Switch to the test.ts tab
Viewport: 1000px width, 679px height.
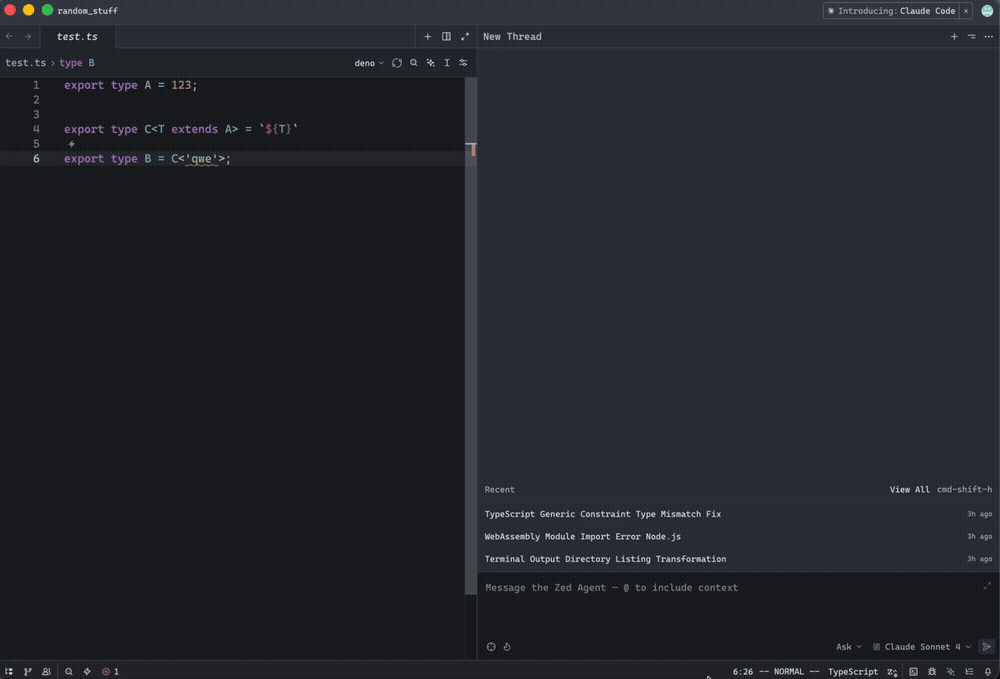(77, 36)
